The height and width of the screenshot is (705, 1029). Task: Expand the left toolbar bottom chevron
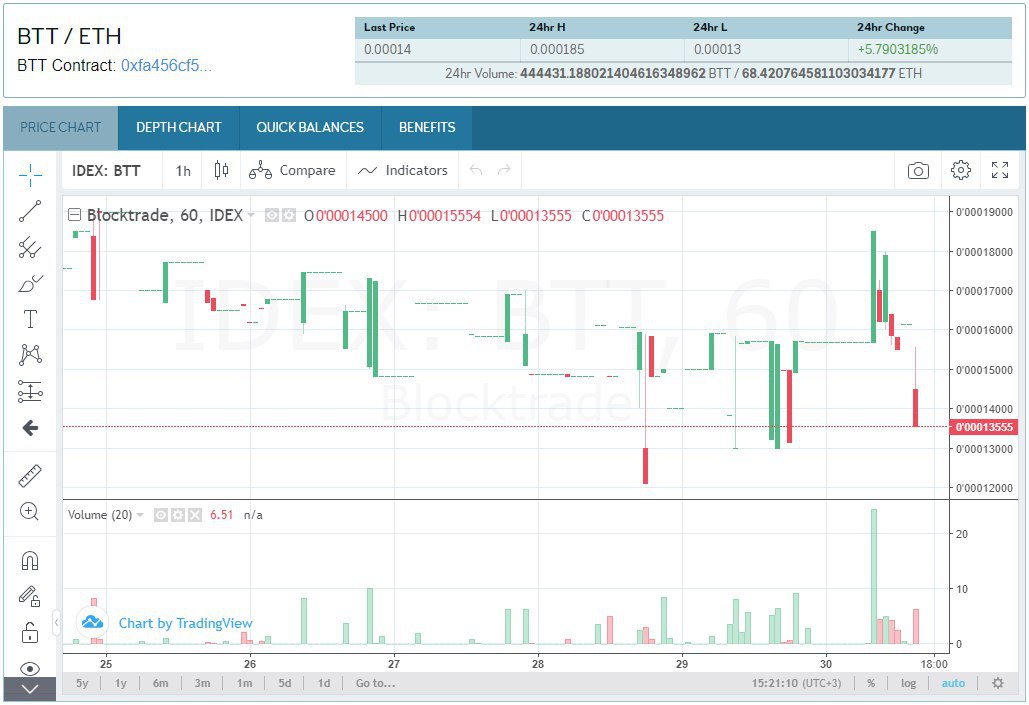coord(30,689)
